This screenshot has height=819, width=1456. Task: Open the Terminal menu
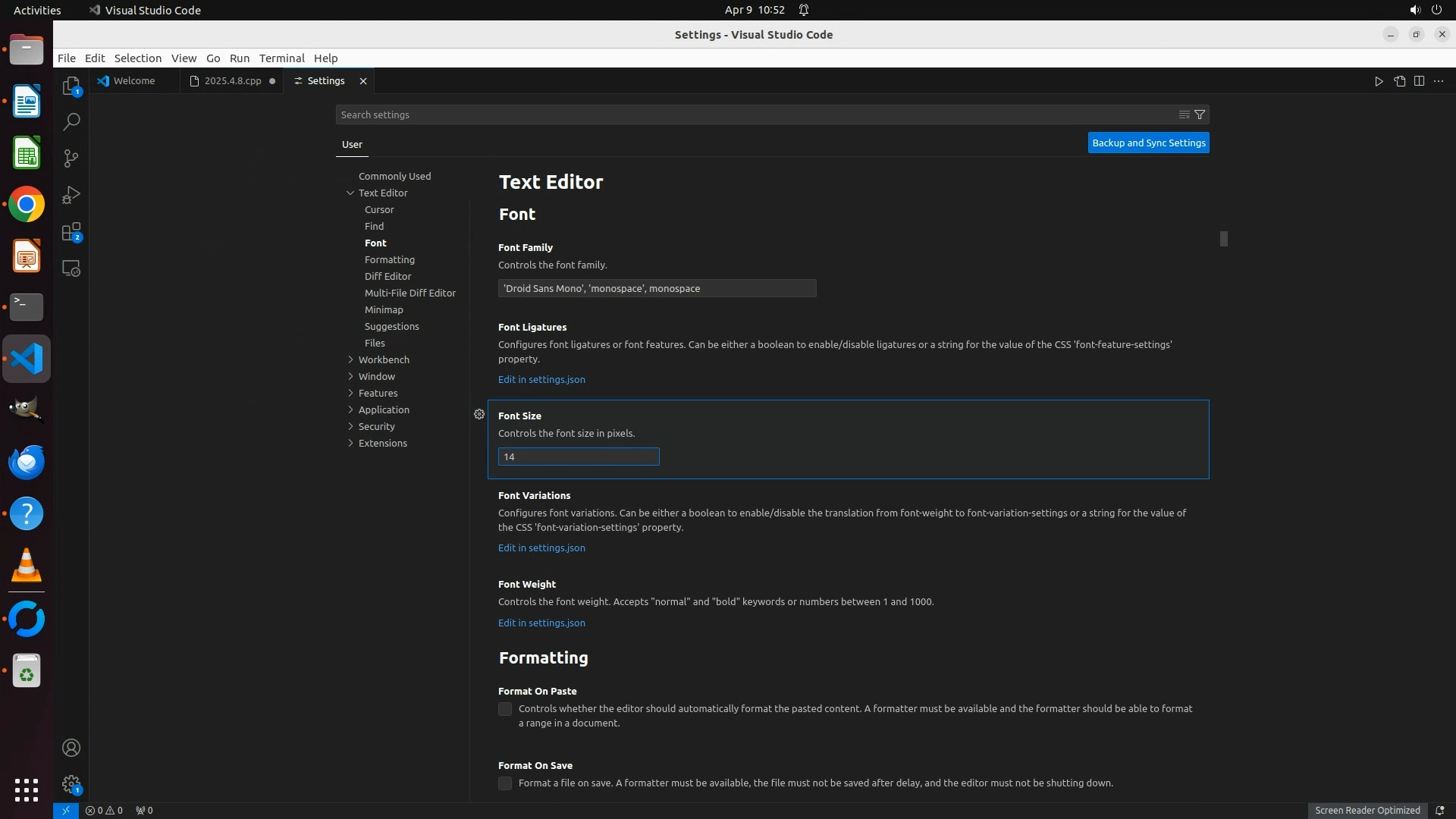[x=281, y=58]
